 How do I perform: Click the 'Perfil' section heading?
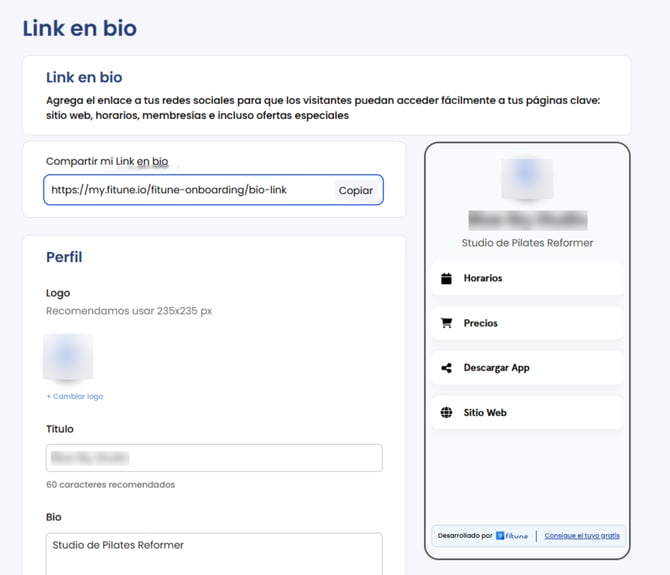tap(64, 257)
